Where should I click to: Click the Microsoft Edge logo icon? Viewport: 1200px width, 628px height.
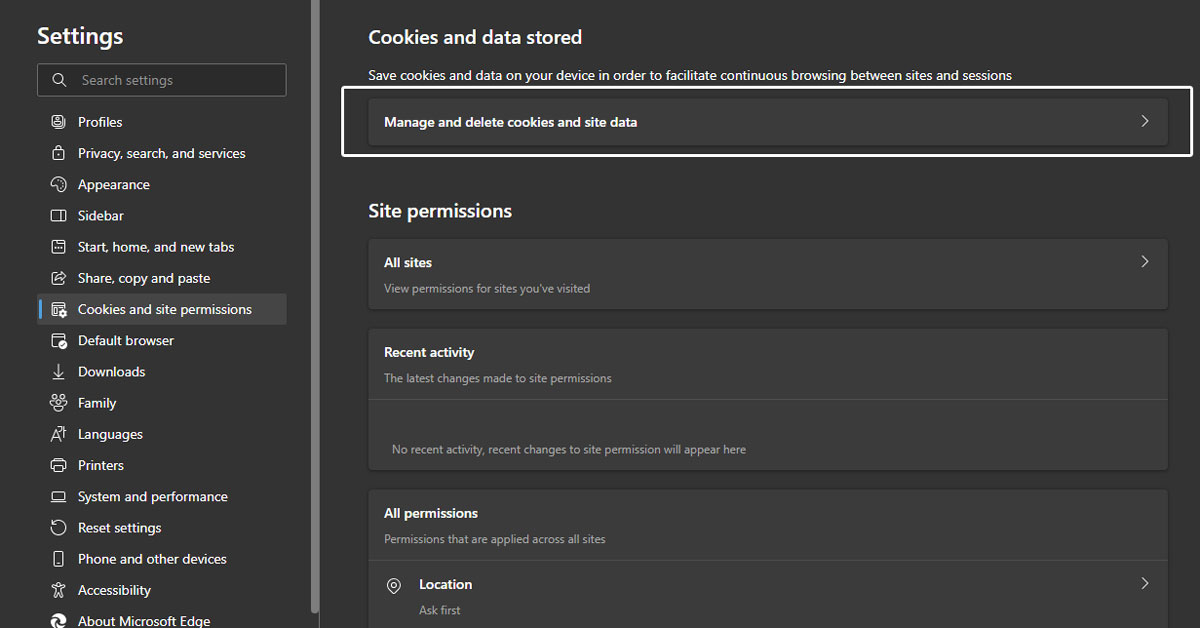tap(58, 621)
